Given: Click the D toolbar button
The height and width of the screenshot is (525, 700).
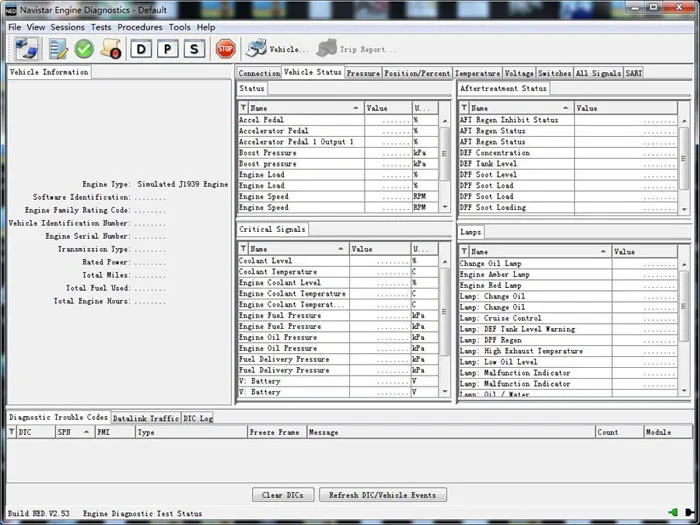Looking at the screenshot, I should click(x=141, y=49).
